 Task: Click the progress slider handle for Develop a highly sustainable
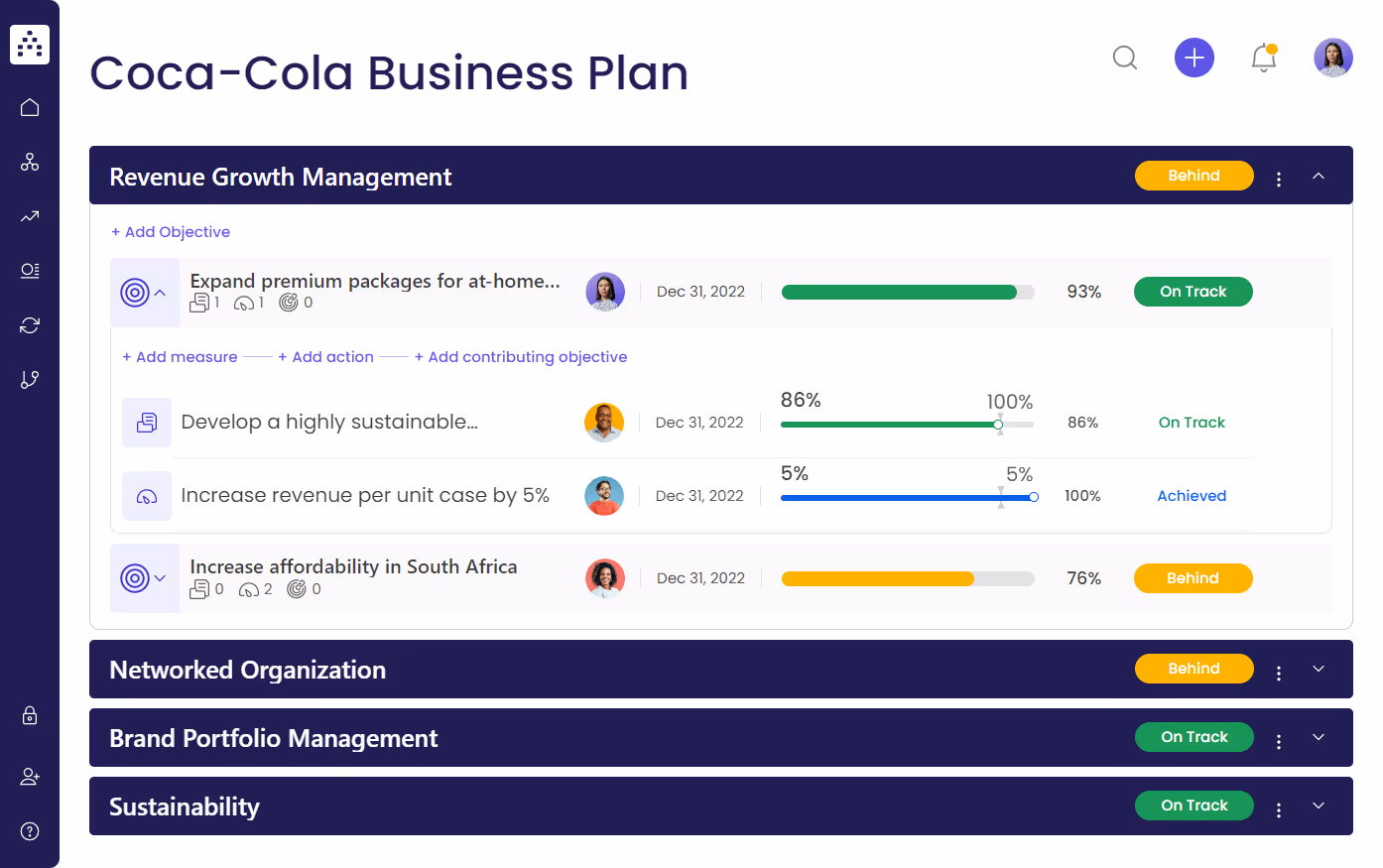pyautogui.click(x=997, y=424)
